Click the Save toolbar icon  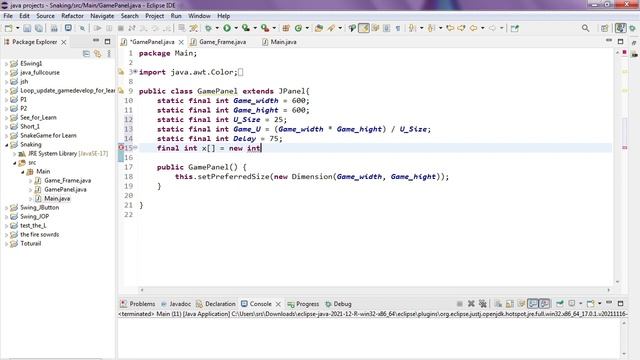(27, 28)
